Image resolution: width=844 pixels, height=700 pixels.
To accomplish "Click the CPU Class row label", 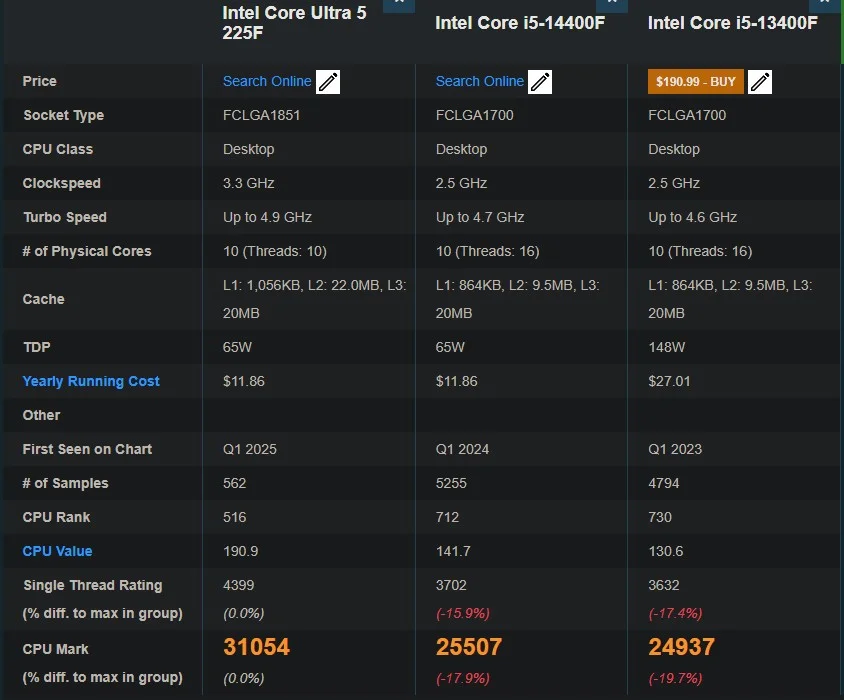I will click(58, 149).
